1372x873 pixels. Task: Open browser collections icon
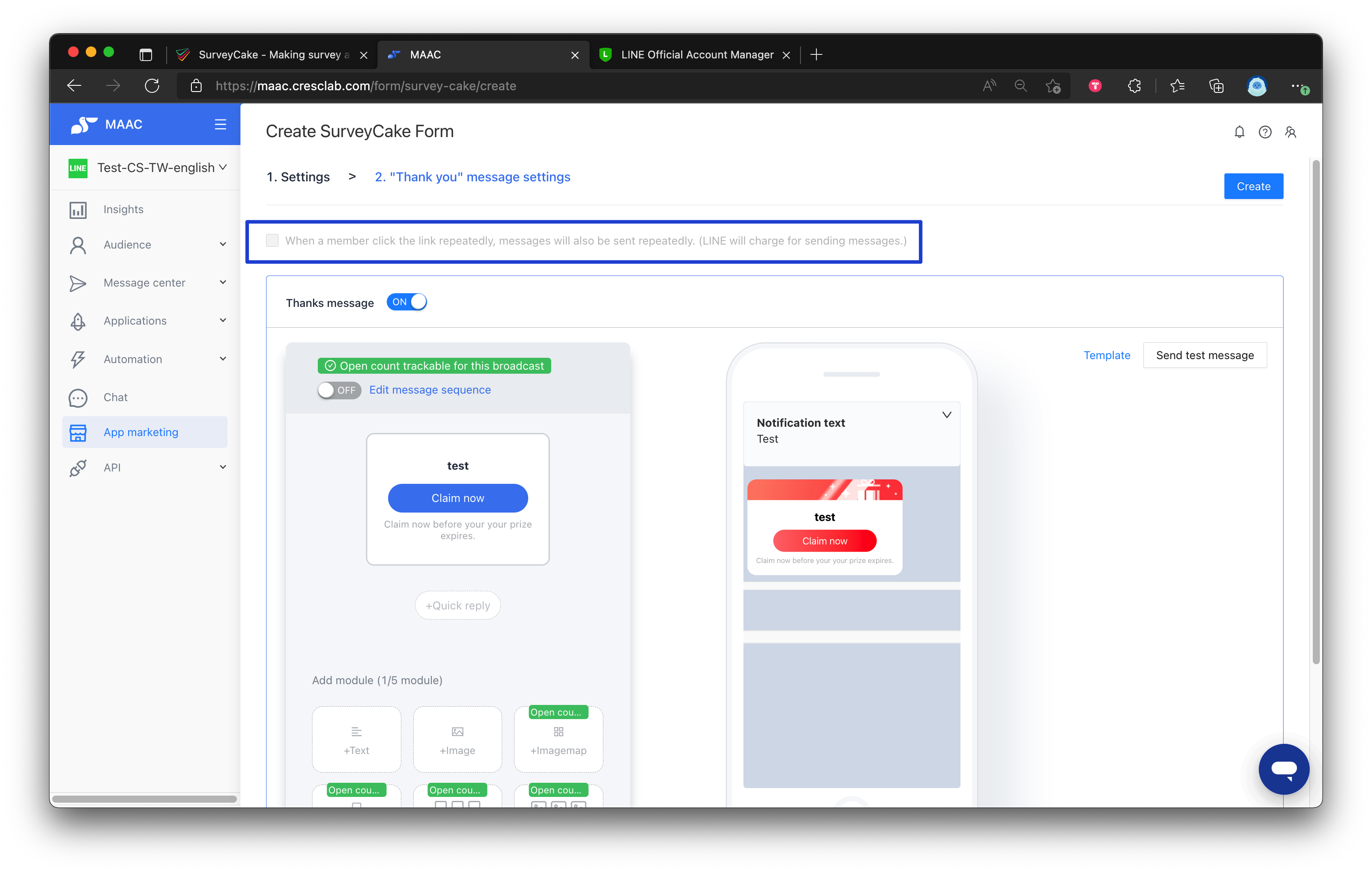click(1216, 86)
